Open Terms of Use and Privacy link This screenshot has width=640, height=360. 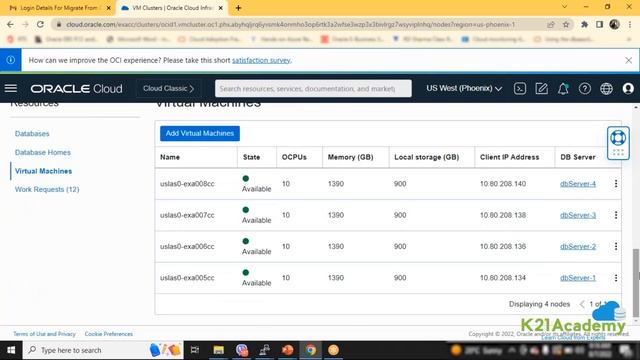[x=44, y=334]
